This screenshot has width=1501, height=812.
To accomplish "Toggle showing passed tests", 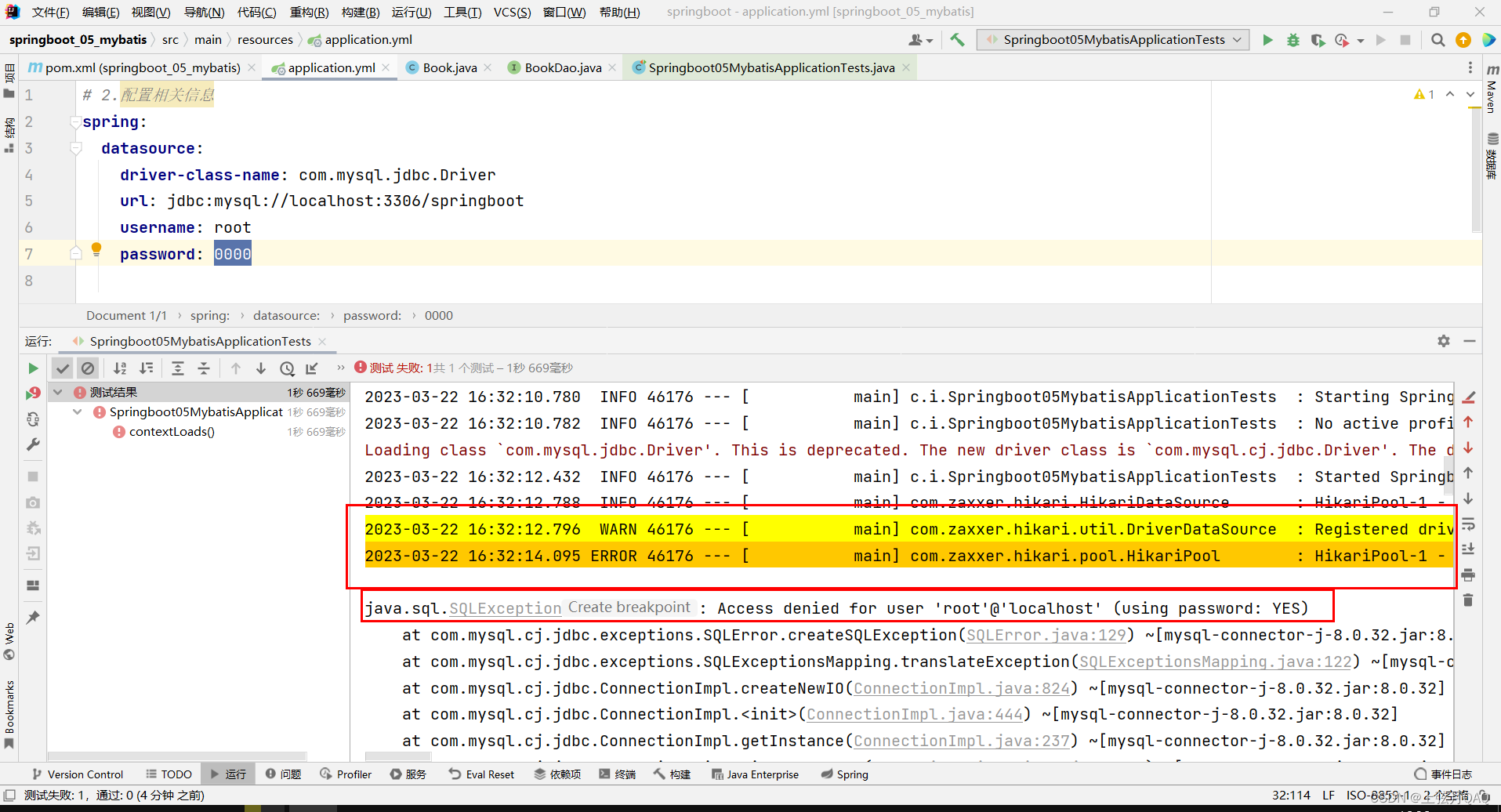I will click(x=63, y=368).
